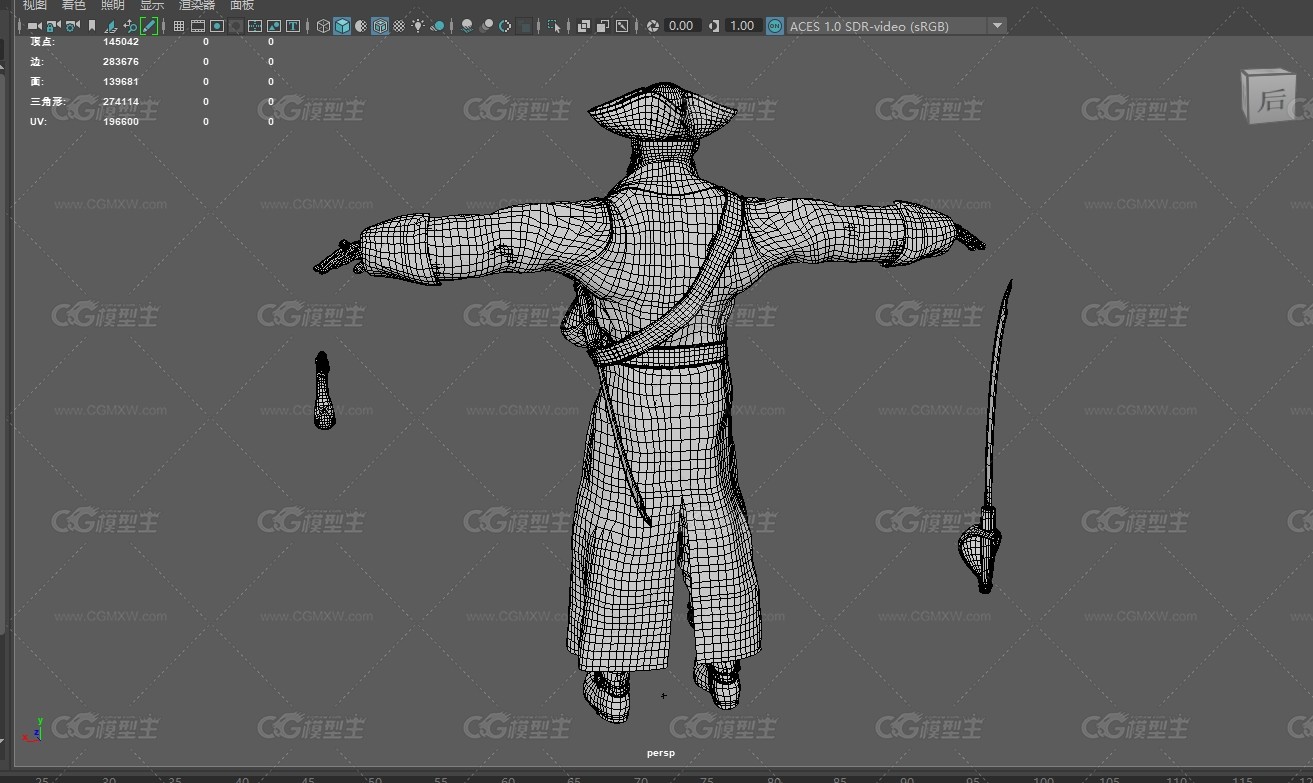Toggle Wireframe on Shaded icon

tap(379, 26)
